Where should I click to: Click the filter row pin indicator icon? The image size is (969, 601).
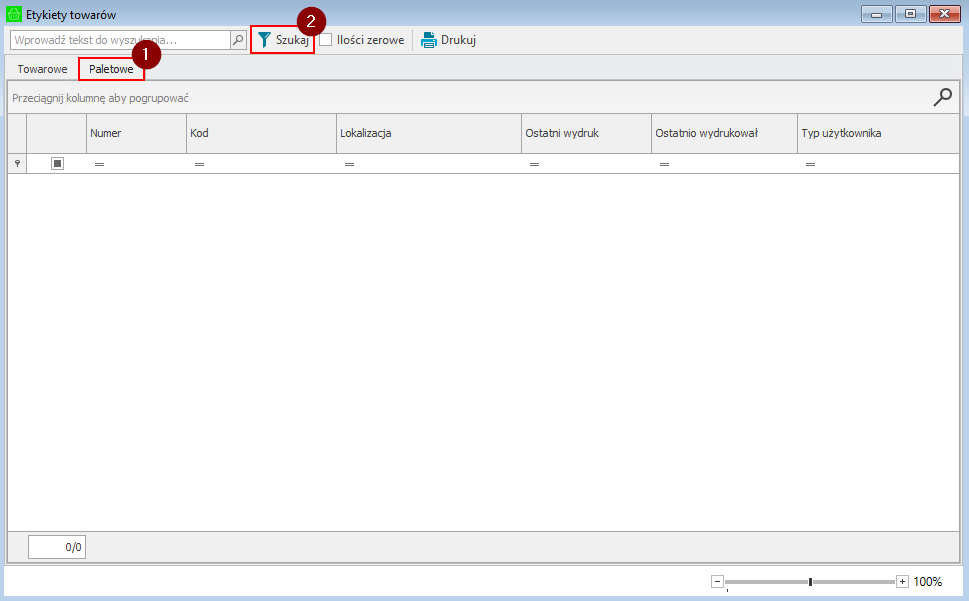(17, 163)
